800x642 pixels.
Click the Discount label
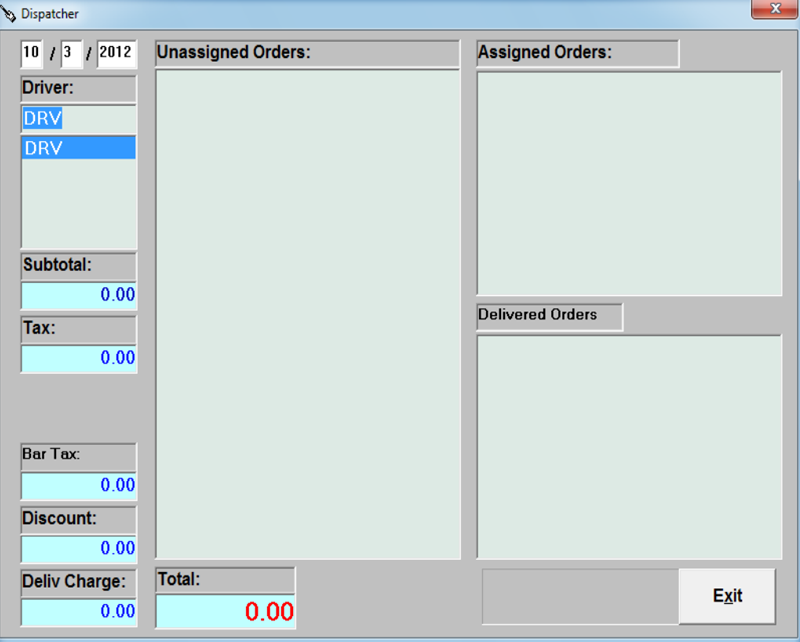(x=79, y=520)
